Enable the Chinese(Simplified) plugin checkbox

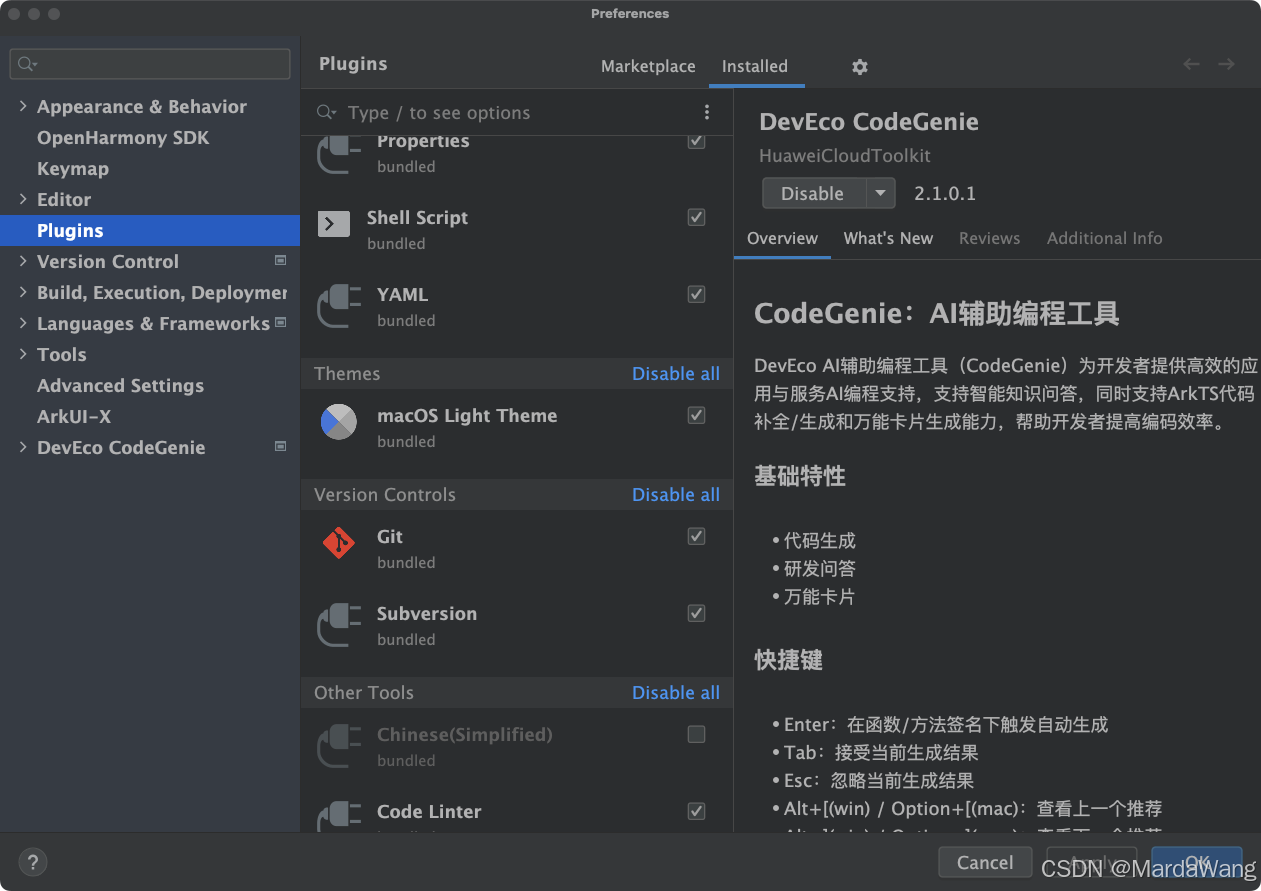pos(696,734)
